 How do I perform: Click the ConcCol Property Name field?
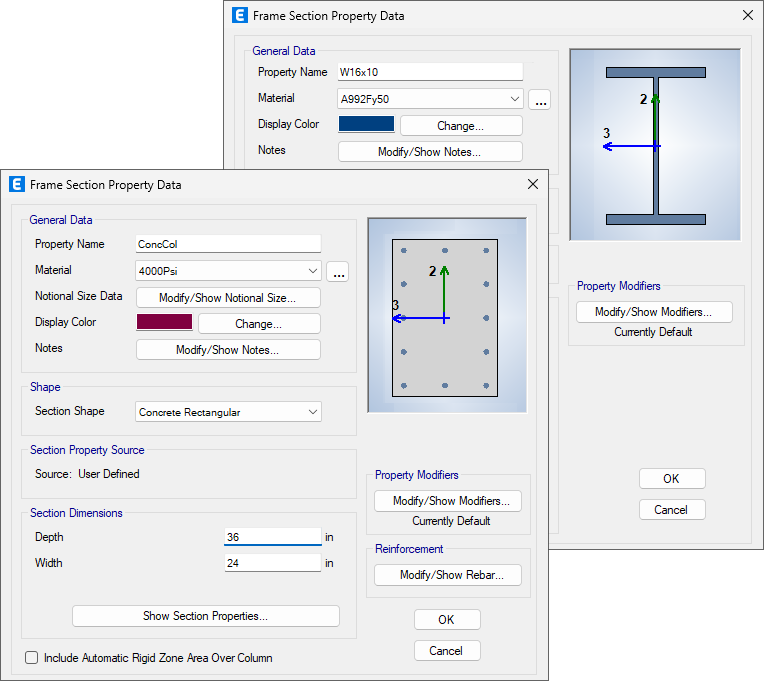coord(228,244)
